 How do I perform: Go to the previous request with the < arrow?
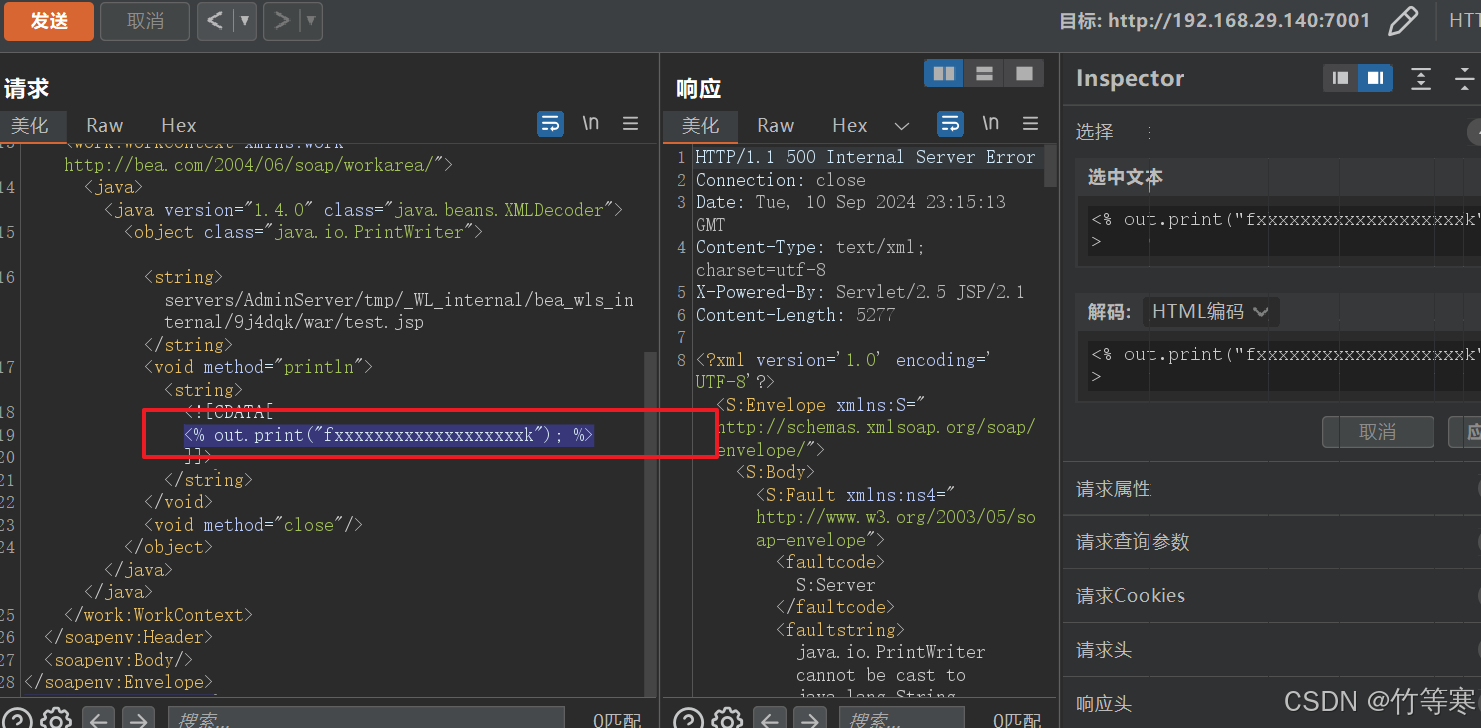[x=213, y=21]
